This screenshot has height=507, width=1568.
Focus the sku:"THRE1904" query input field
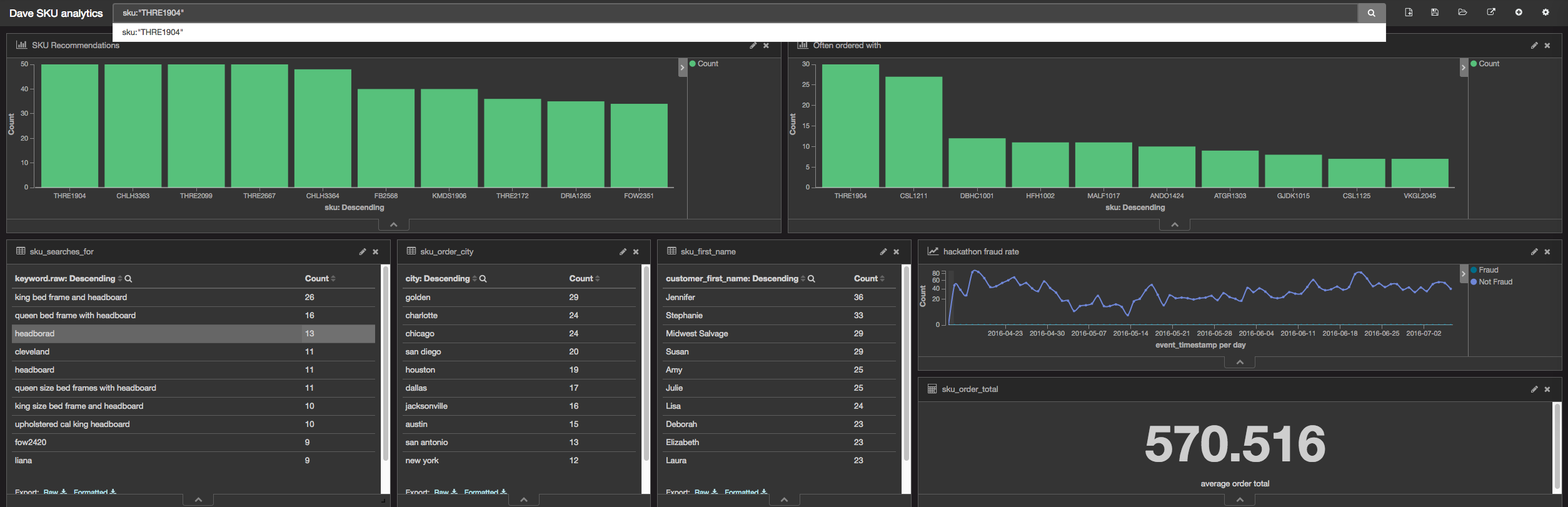735,13
